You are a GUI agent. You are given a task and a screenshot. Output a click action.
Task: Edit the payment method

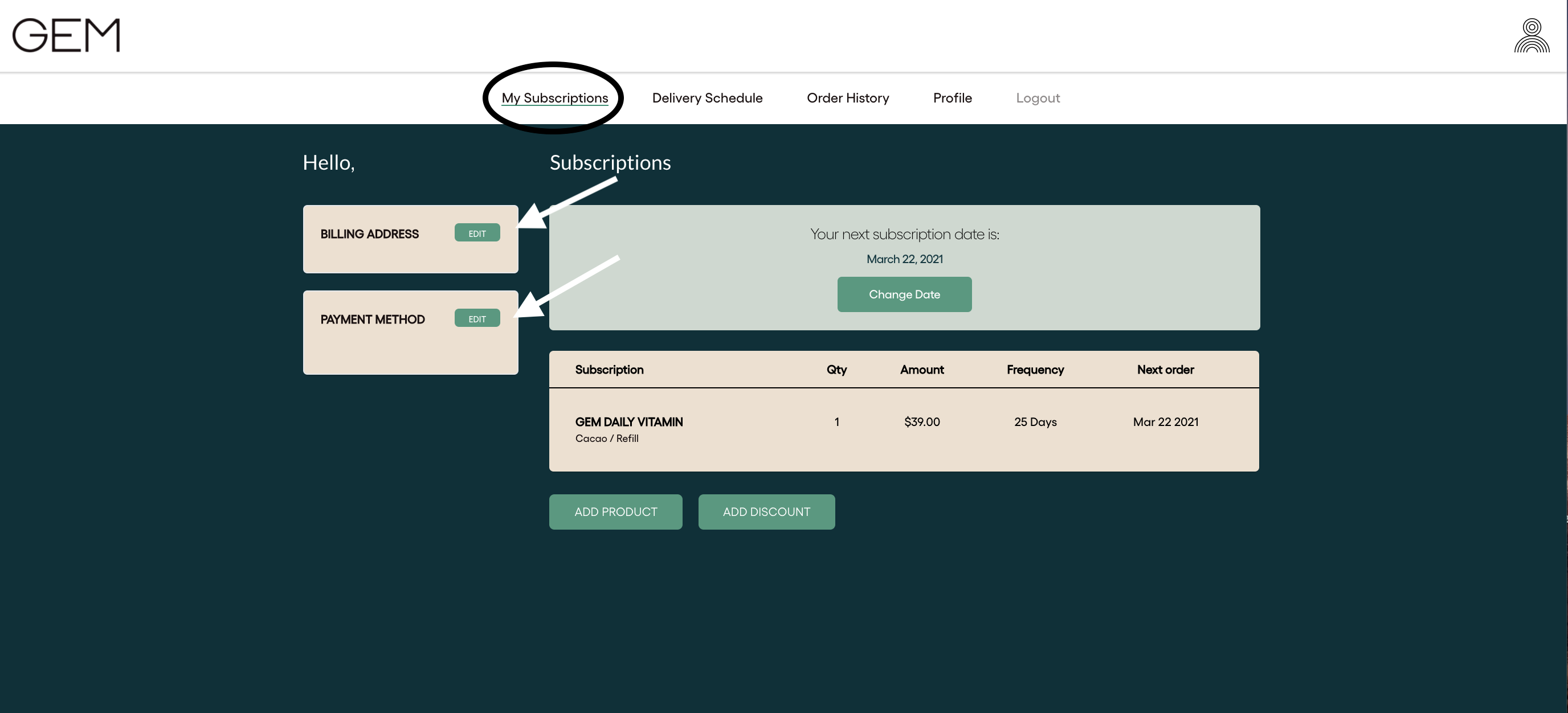point(476,318)
